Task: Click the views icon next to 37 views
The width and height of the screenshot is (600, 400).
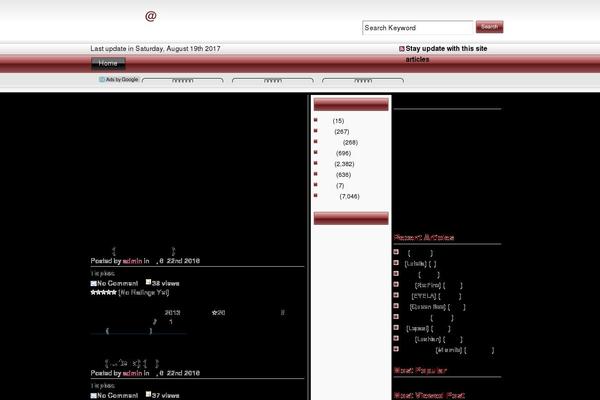Action: tap(148, 394)
